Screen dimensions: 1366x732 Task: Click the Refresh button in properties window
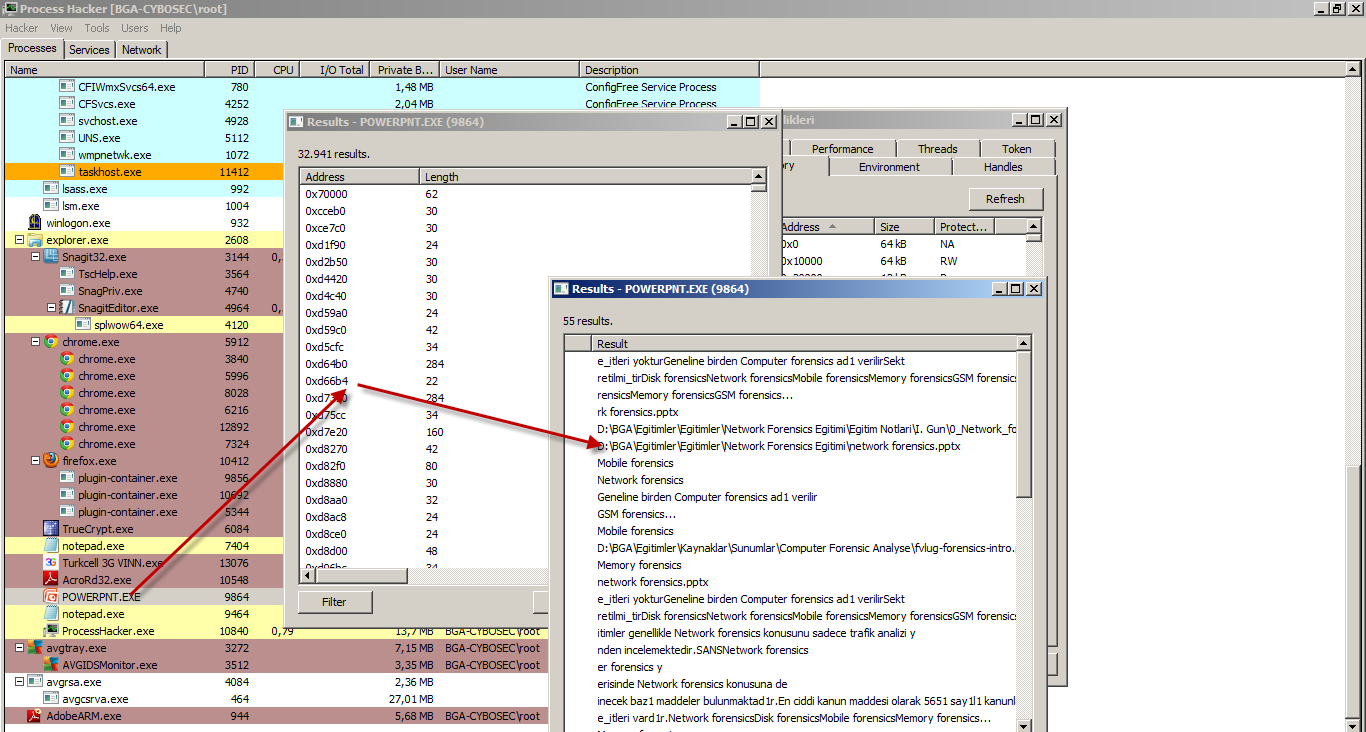(x=1005, y=199)
